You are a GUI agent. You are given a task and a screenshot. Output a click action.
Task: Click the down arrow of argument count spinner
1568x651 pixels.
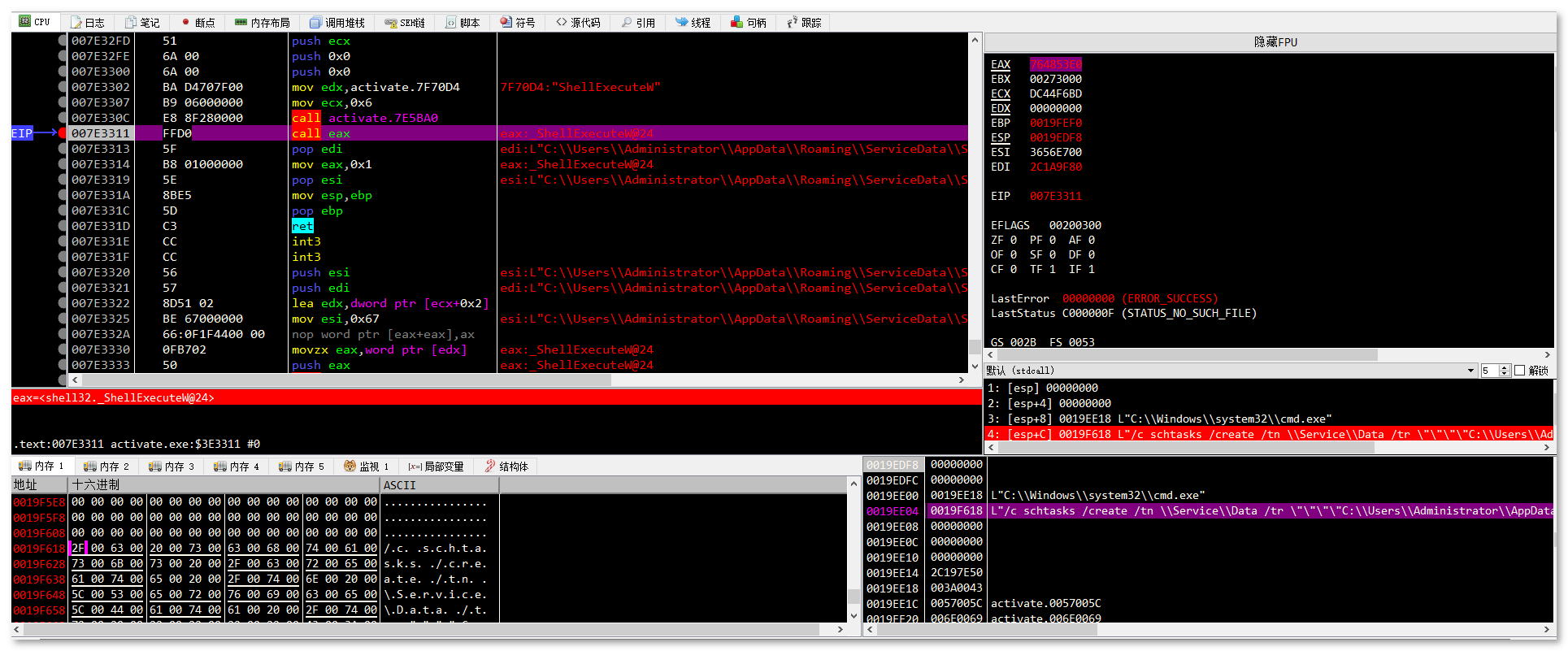coord(1504,374)
